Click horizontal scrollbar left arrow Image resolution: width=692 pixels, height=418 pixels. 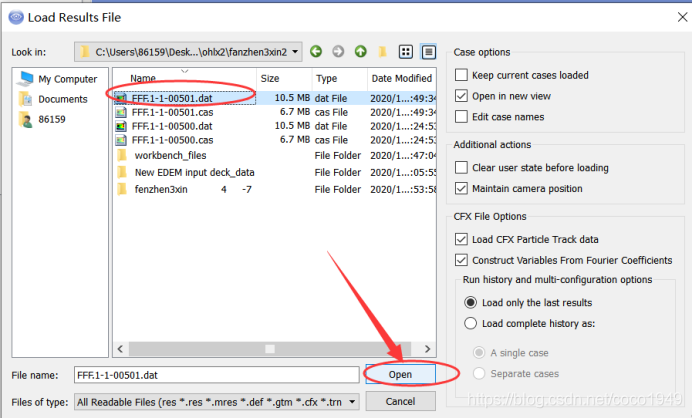click(x=120, y=349)
